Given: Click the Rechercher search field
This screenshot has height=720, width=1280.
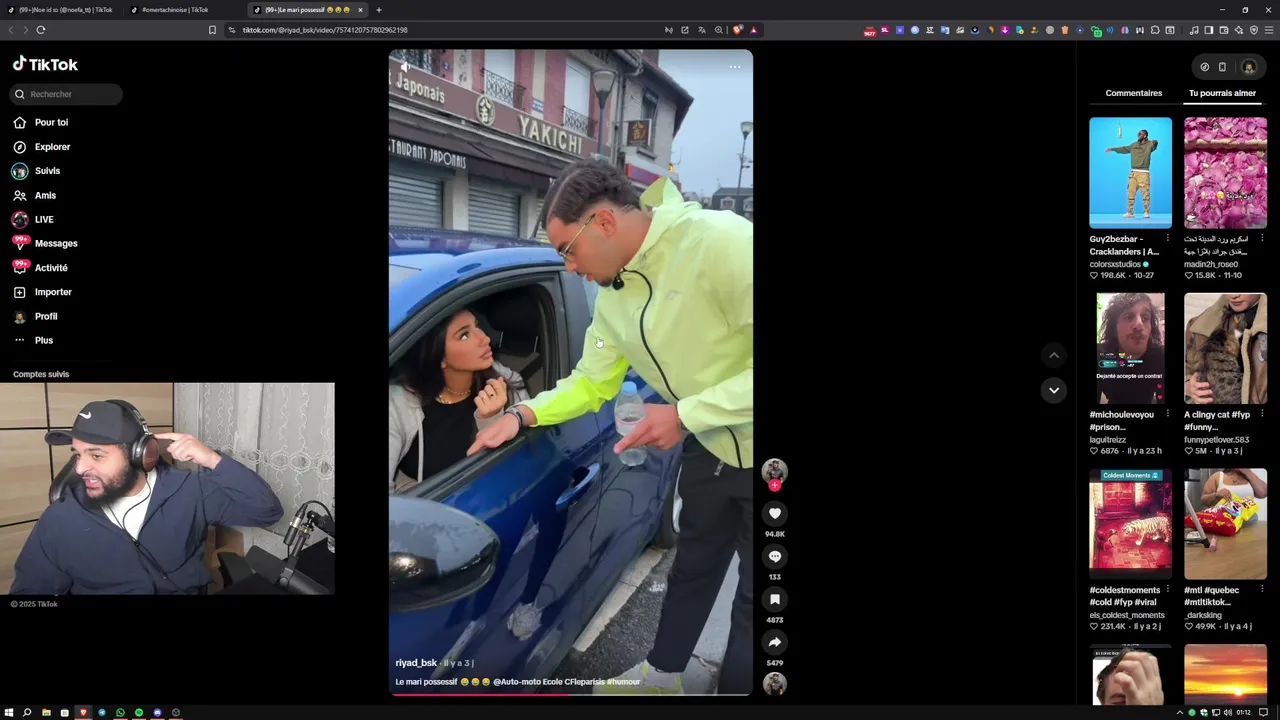Looking at the screenshot, I should click(x=66, y=94).
